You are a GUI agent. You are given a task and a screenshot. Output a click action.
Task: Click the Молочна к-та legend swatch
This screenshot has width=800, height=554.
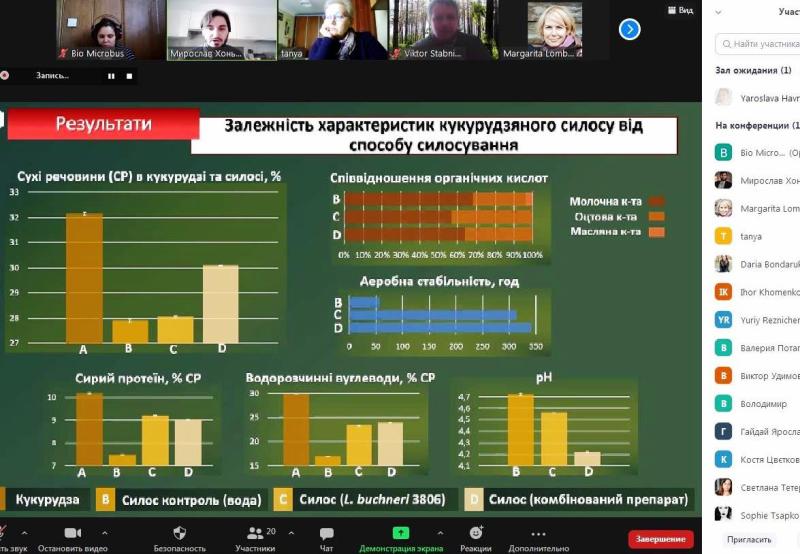656,202
